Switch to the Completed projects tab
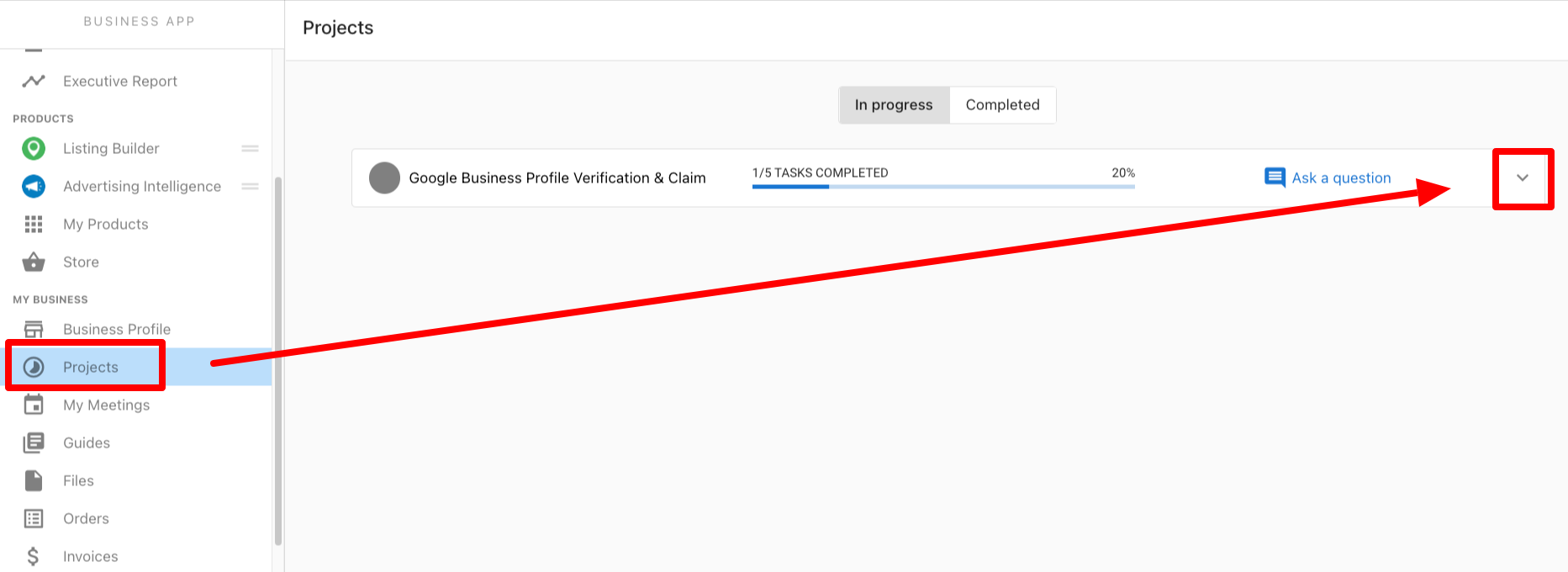The image size is (1568, 572). (x=1002, y=105)
